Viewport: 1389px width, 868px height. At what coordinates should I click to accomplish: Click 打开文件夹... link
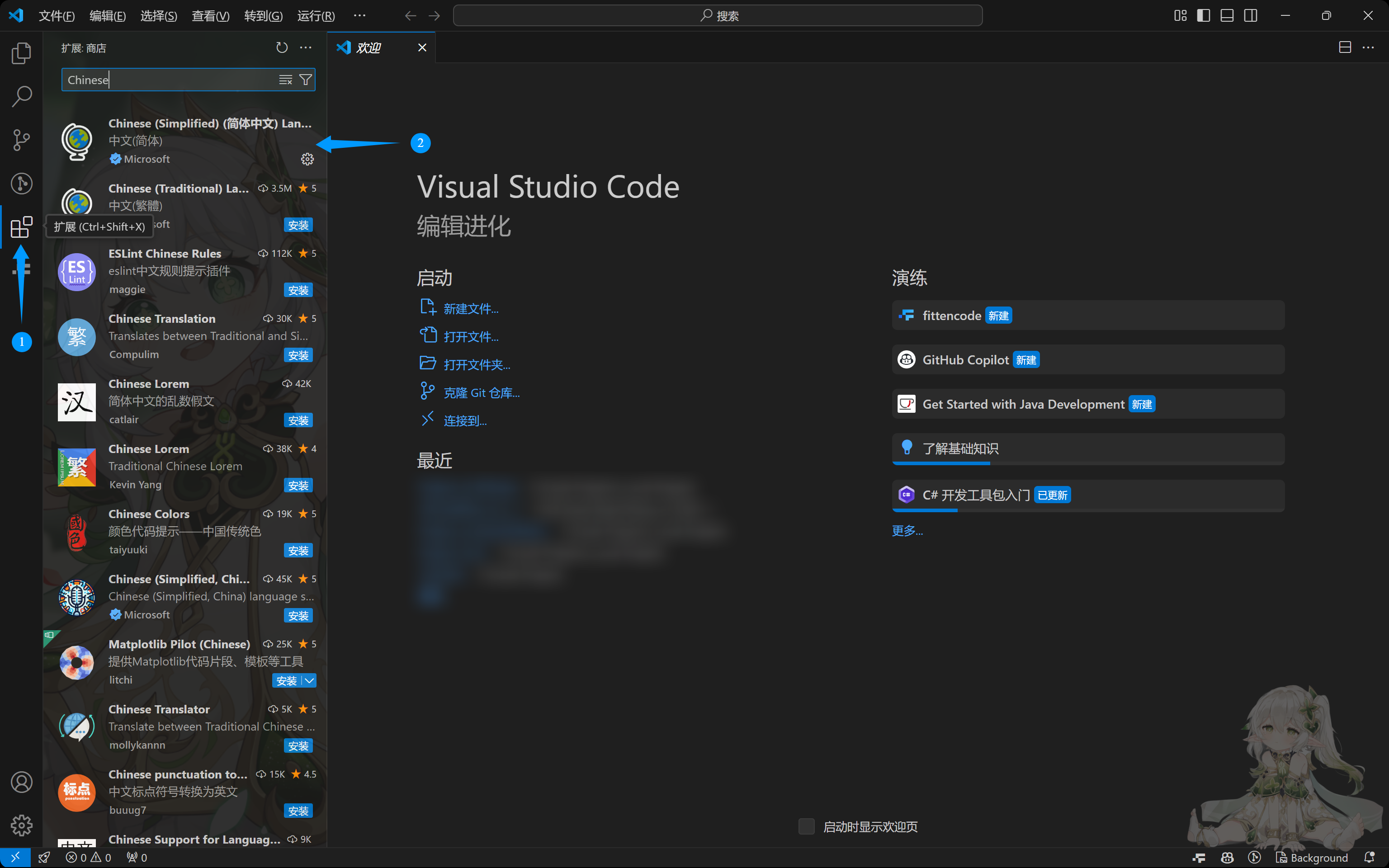(x=477, y=364)
